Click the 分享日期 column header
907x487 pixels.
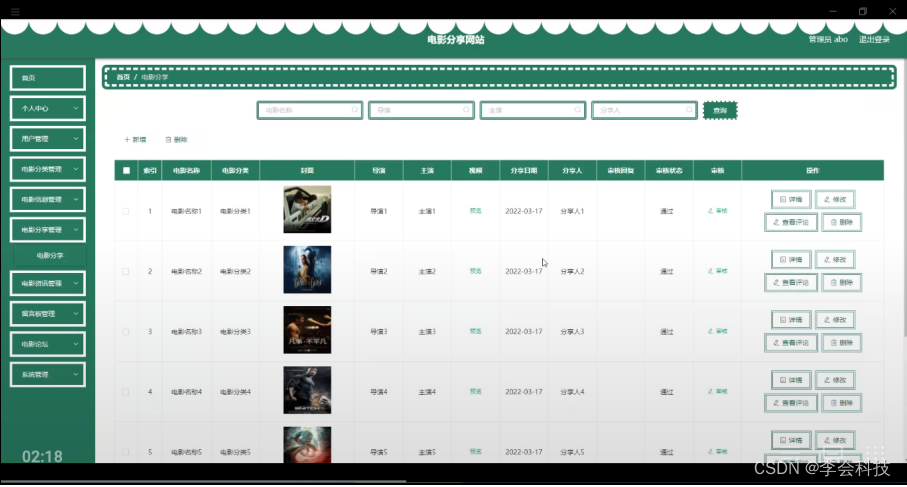[523, 171]
